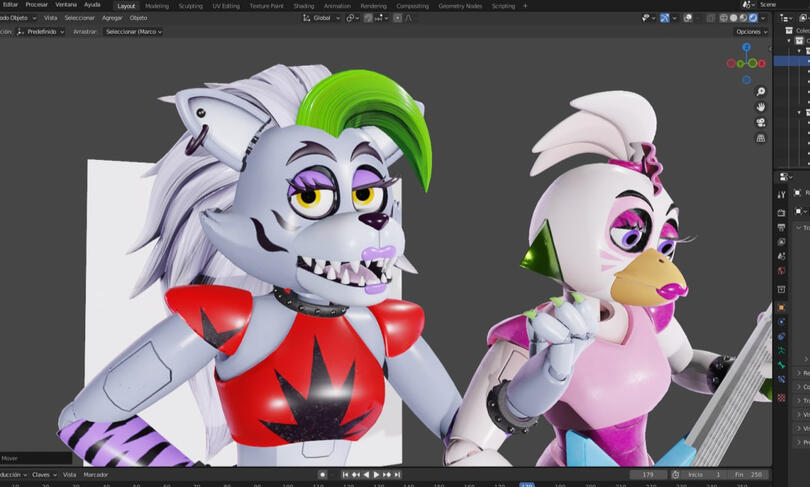The image size is (810, 487).
Task: Switch perspective/orthographic with the grid gizmo
Action: [761, 138]
